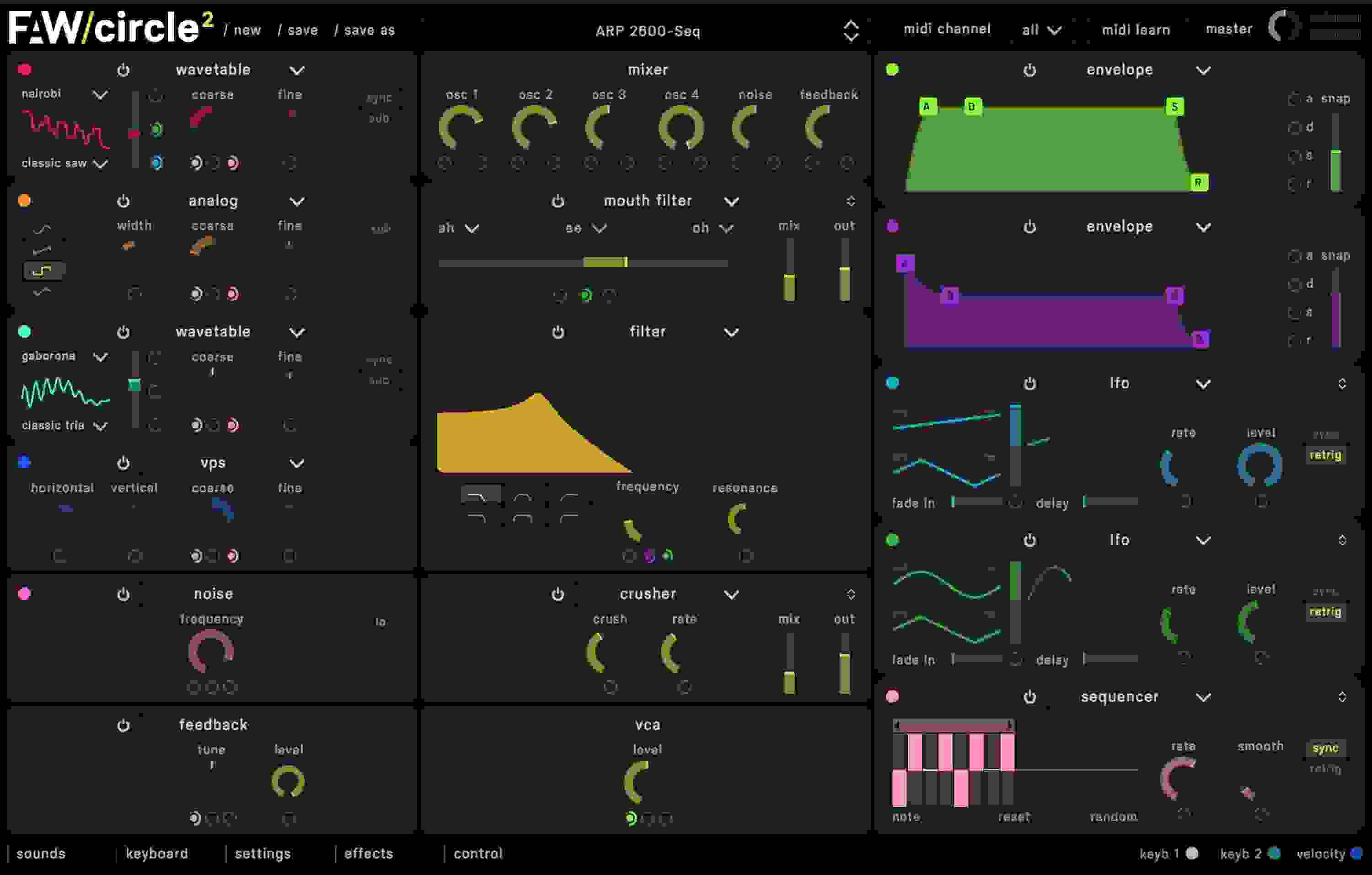Open the 'ah' vowel dropdown in the mouth filter
Viewport: 1372px width, 875px height.
tap(459, 228)
